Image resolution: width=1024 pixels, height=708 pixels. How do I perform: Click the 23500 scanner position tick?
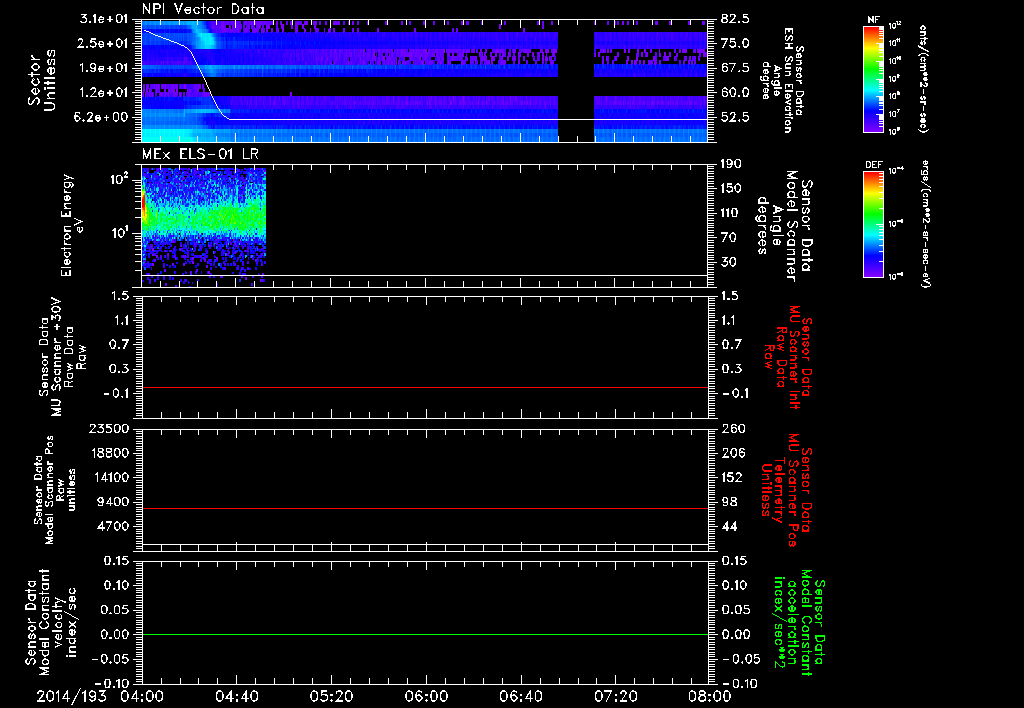pyautogui.click(x=108, y=429)
